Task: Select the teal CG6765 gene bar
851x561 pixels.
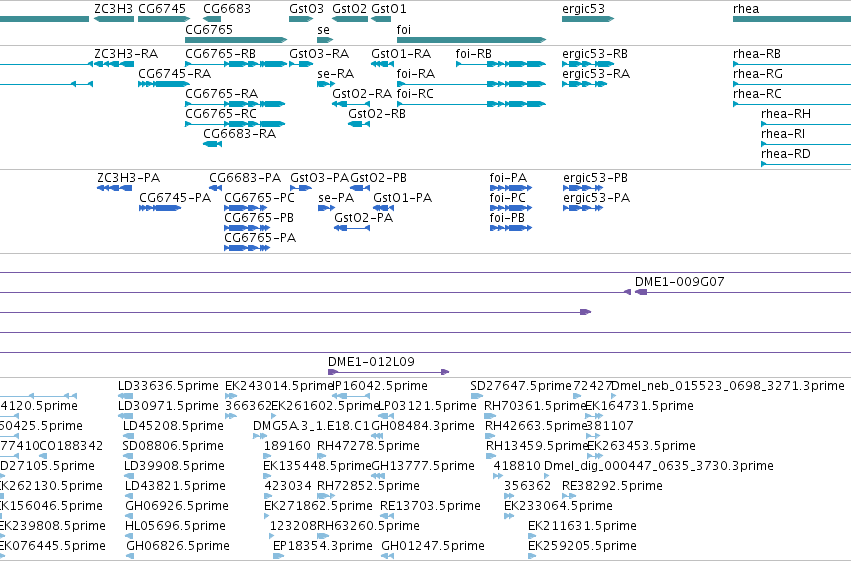Action: coord(236,40)
